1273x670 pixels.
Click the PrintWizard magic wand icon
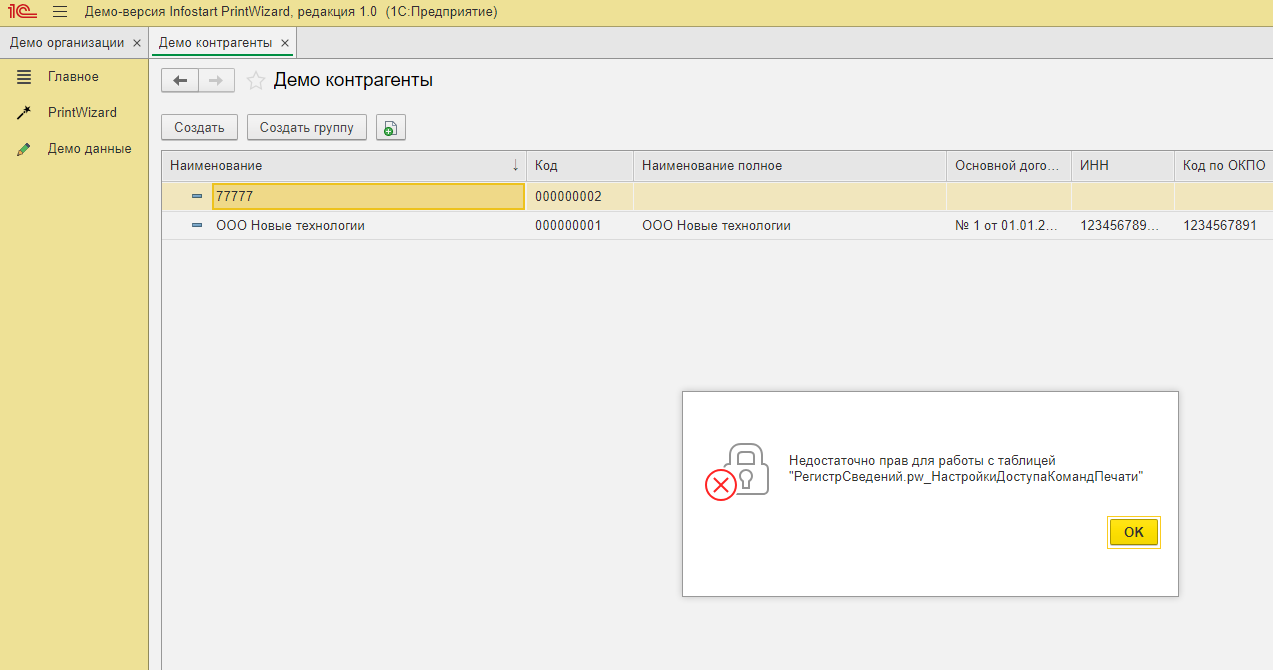tap(24, 112)
